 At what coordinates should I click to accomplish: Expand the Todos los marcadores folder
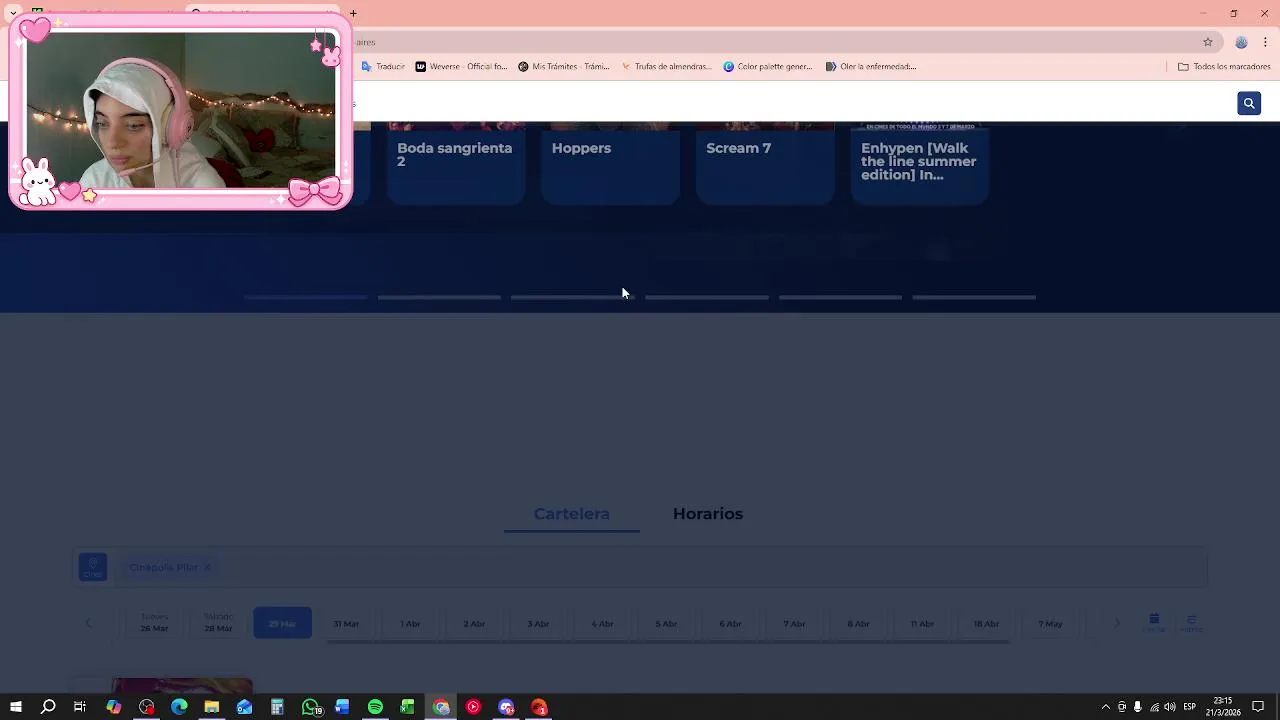(1224, 67)
